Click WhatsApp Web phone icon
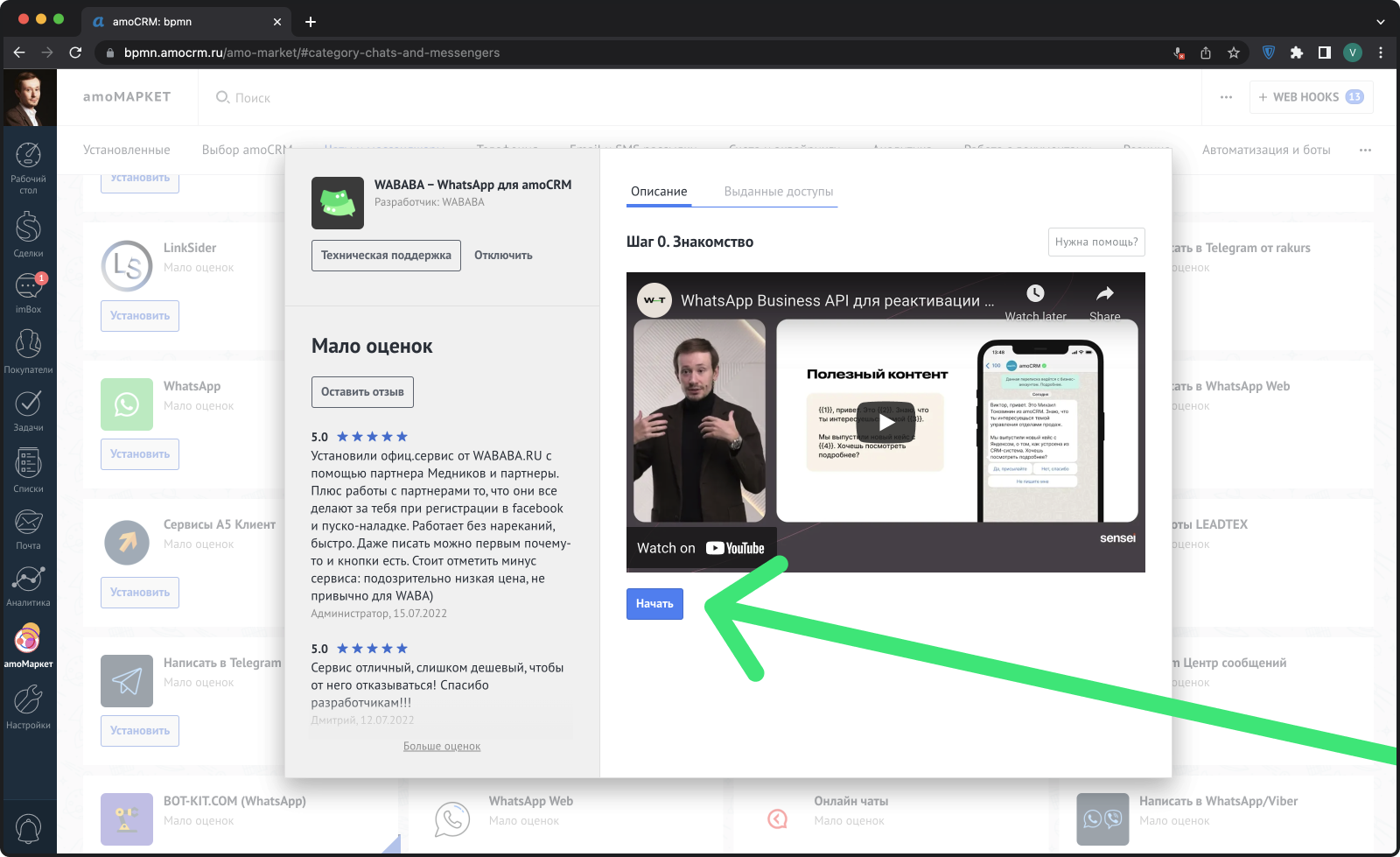Image resolution: width=1400 pixels, height=857 pixels. (452, 819)
